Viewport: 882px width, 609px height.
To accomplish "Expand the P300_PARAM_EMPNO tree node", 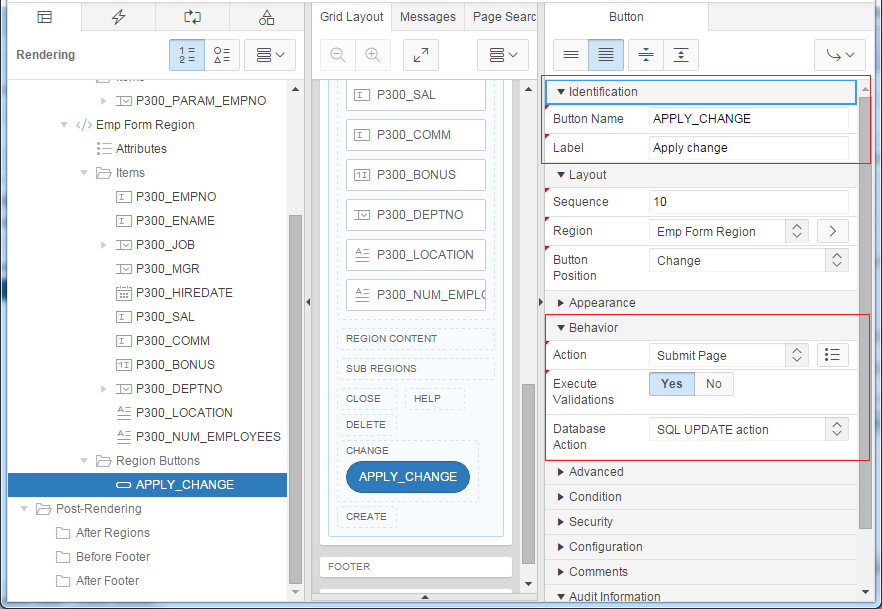I will (x=104, y=101).
